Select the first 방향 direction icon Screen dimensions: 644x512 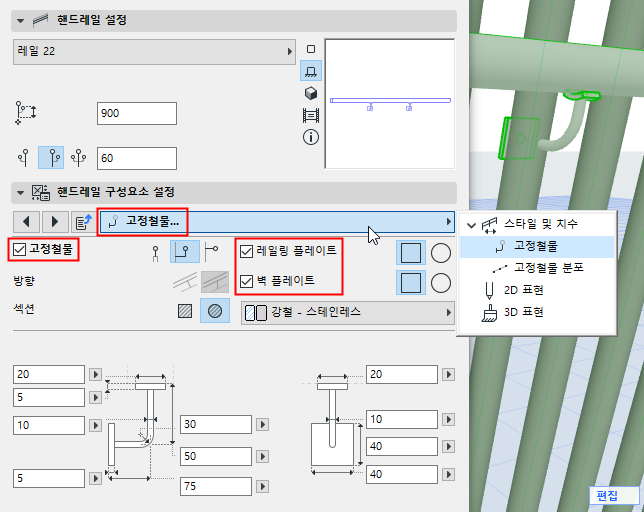click(184, 282)
